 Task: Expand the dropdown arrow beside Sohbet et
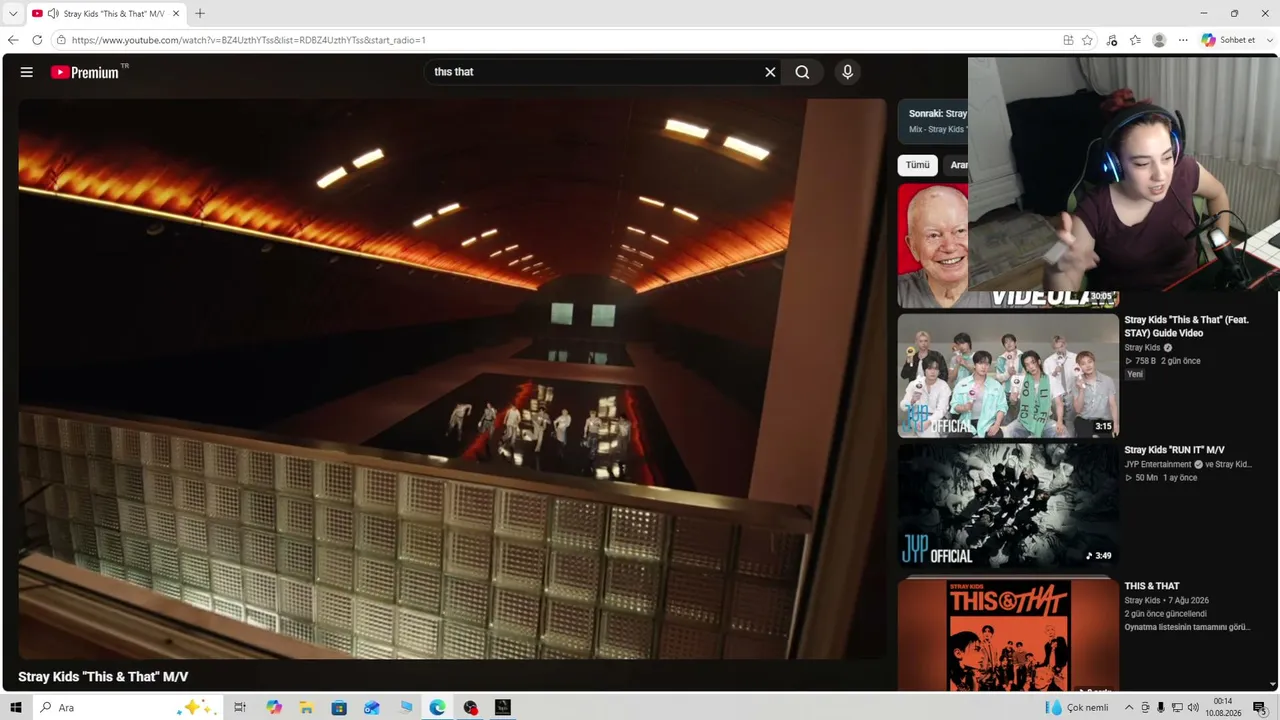pos(1268,40)
